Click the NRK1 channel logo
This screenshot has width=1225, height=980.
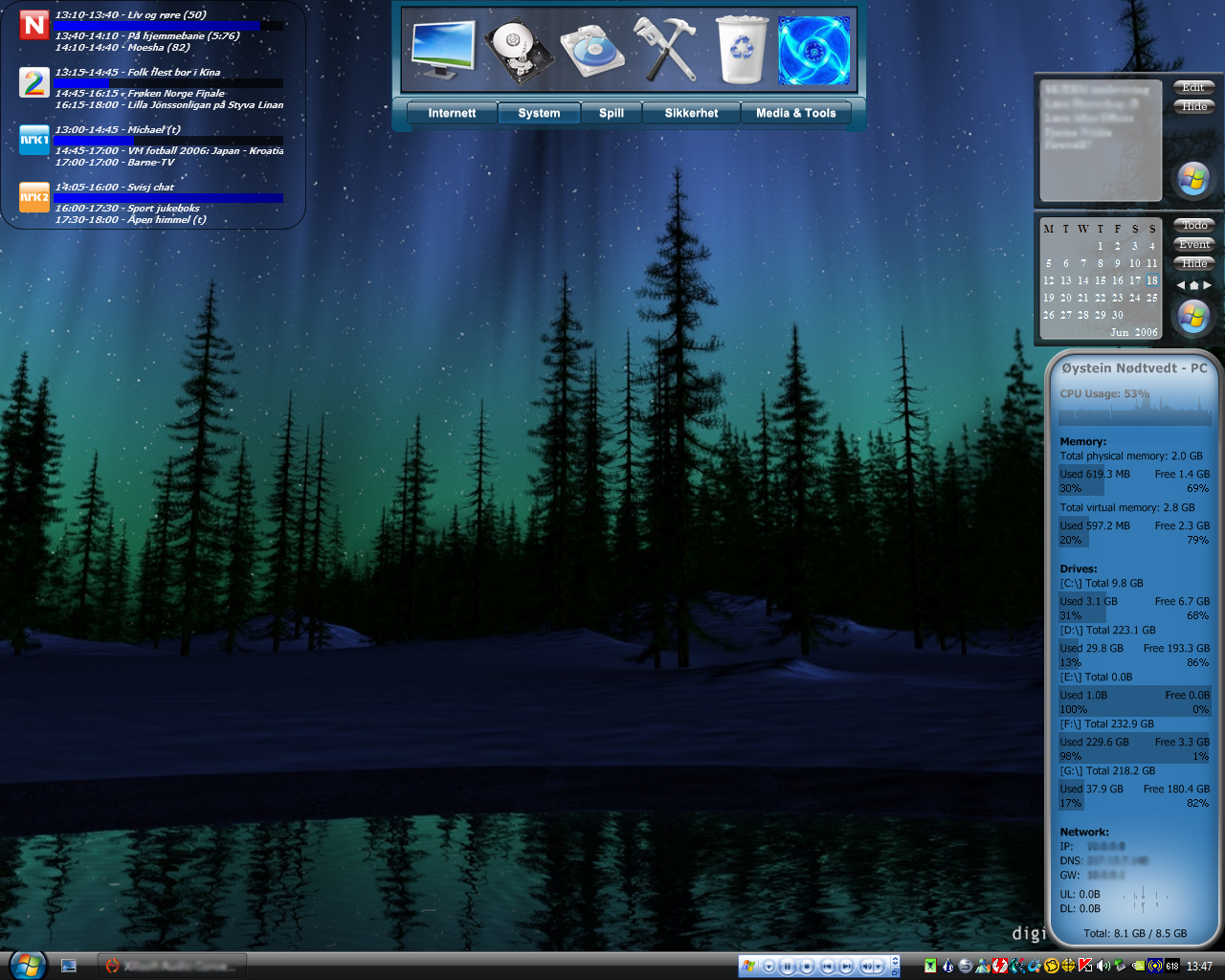(x=34, y=140)
